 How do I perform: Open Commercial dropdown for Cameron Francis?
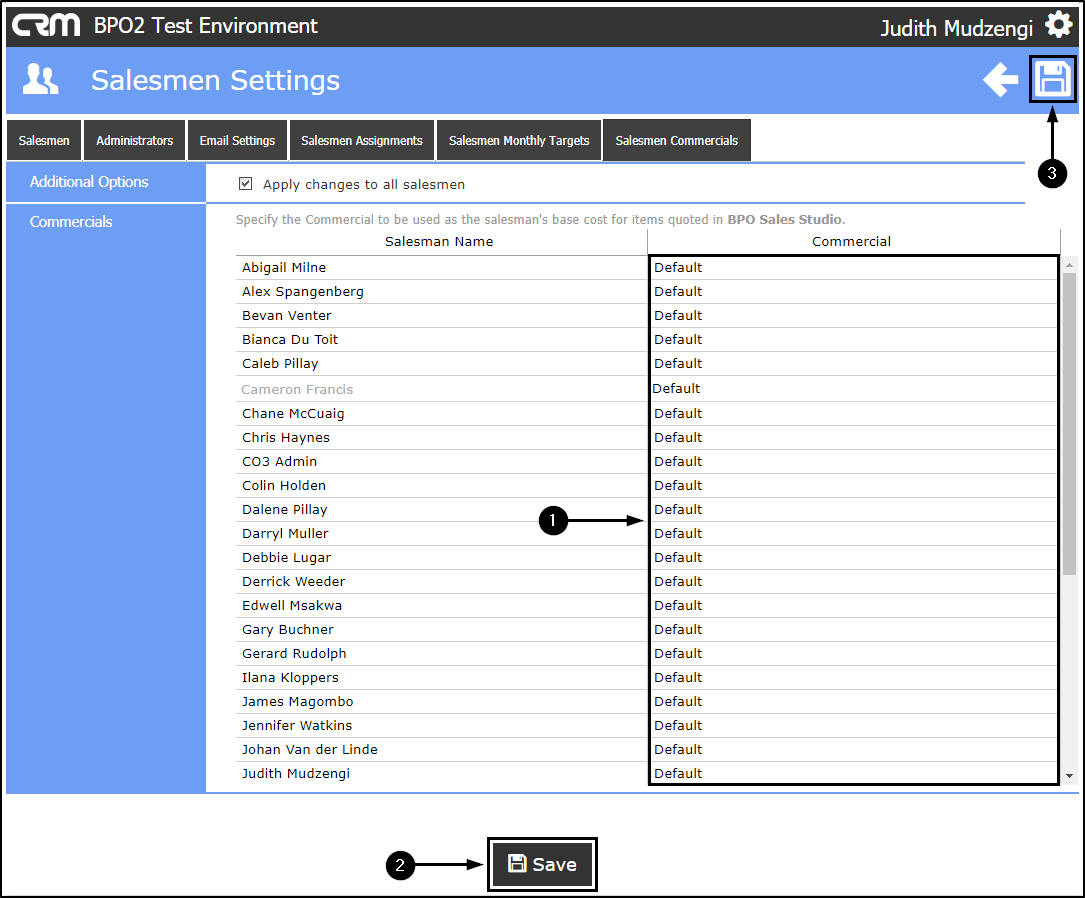point(853,389)
